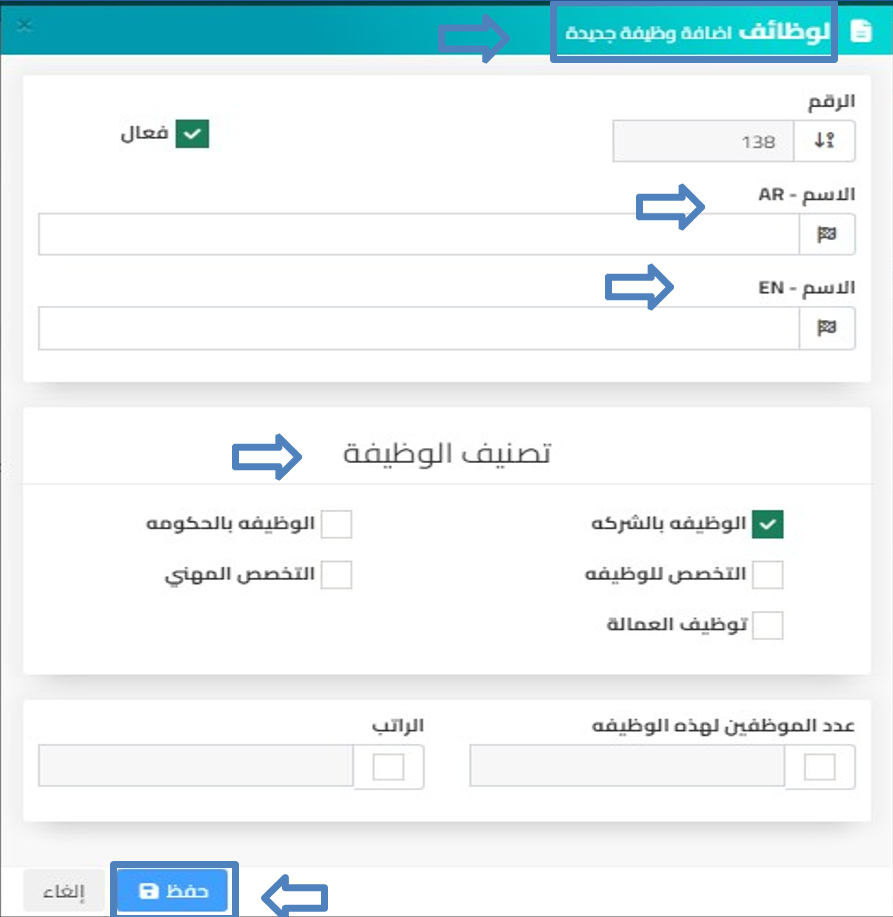Image resolution: width=893 pixels, height=917 pixels.
Task: Click the floppy disk save icon
Action: point(149,891)
